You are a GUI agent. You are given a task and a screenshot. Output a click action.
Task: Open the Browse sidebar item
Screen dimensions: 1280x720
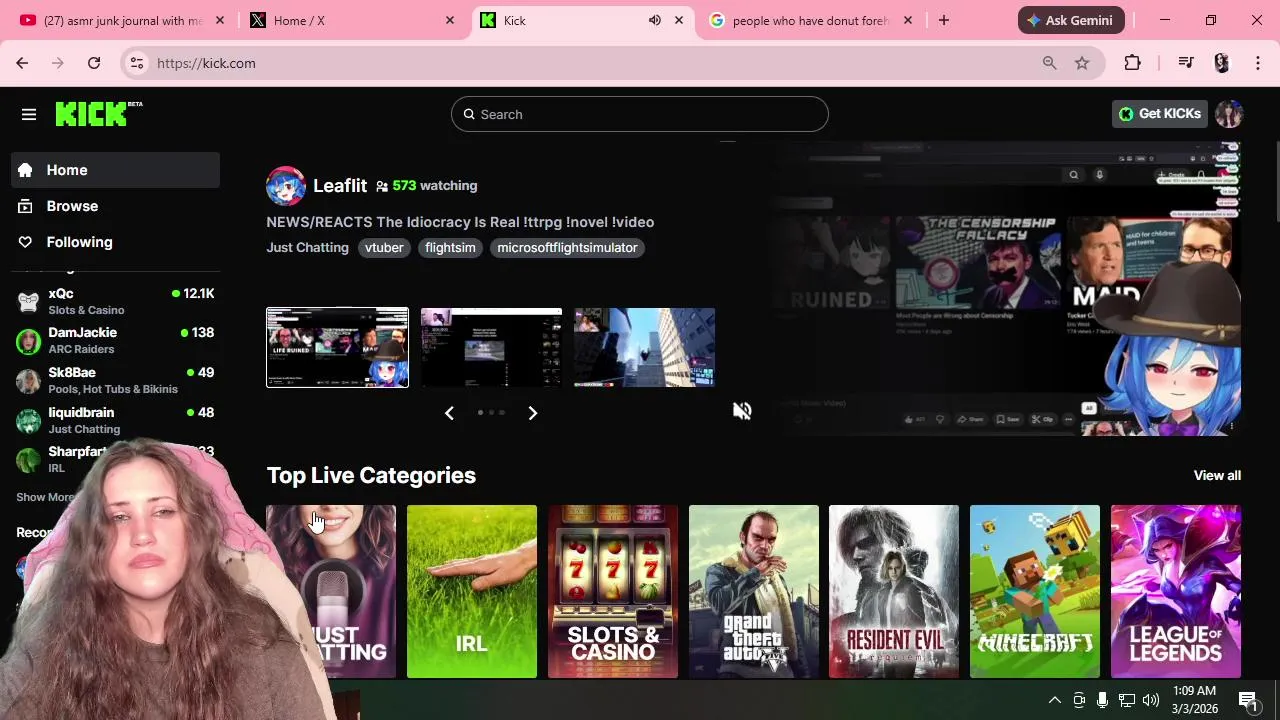point(116,206)
